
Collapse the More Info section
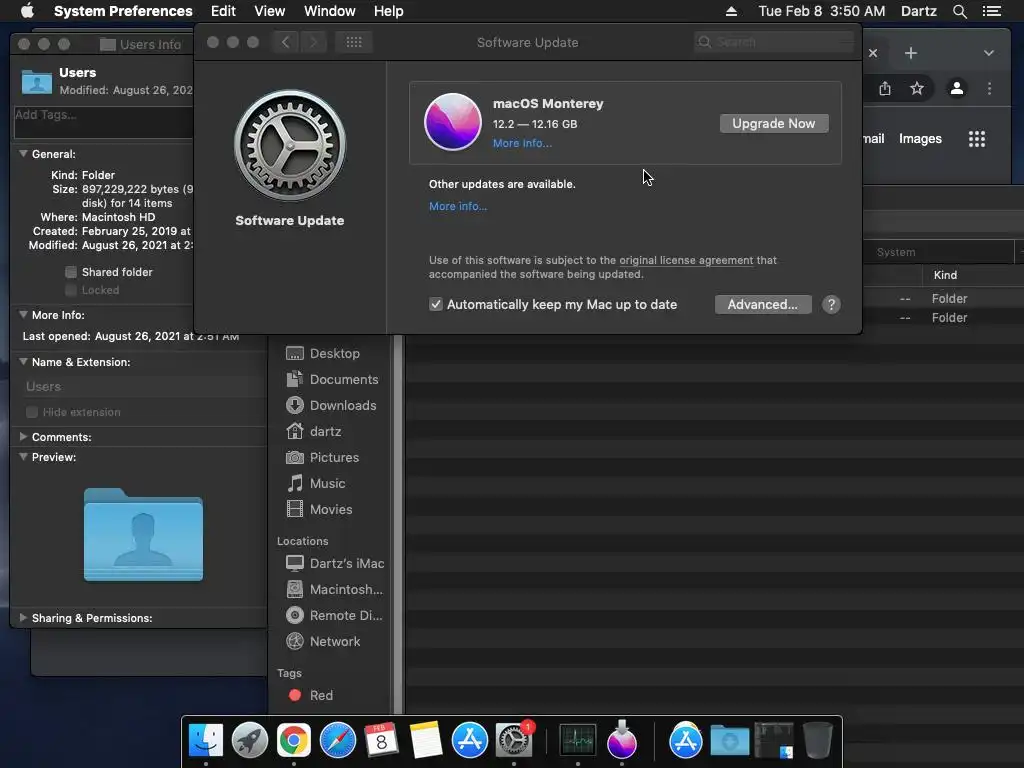click(x=24, y=315)
